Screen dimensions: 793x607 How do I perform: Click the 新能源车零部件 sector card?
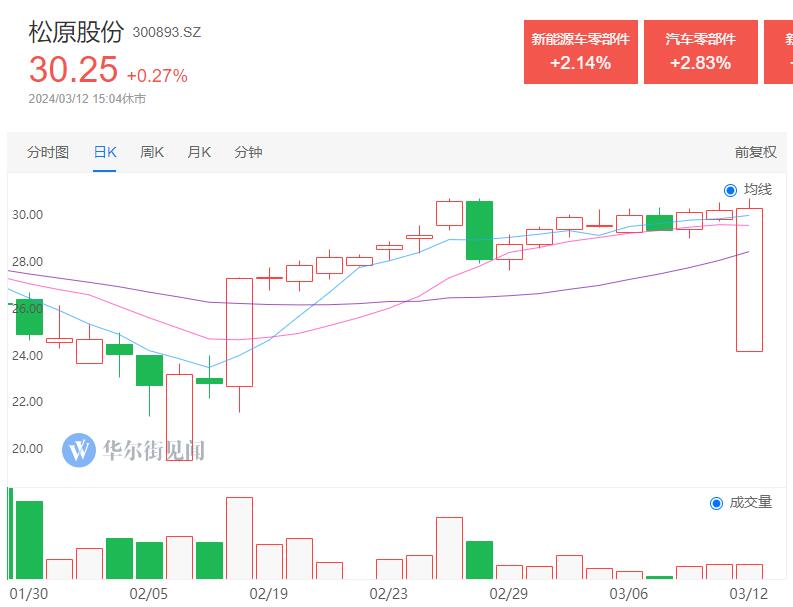[580, 51]
